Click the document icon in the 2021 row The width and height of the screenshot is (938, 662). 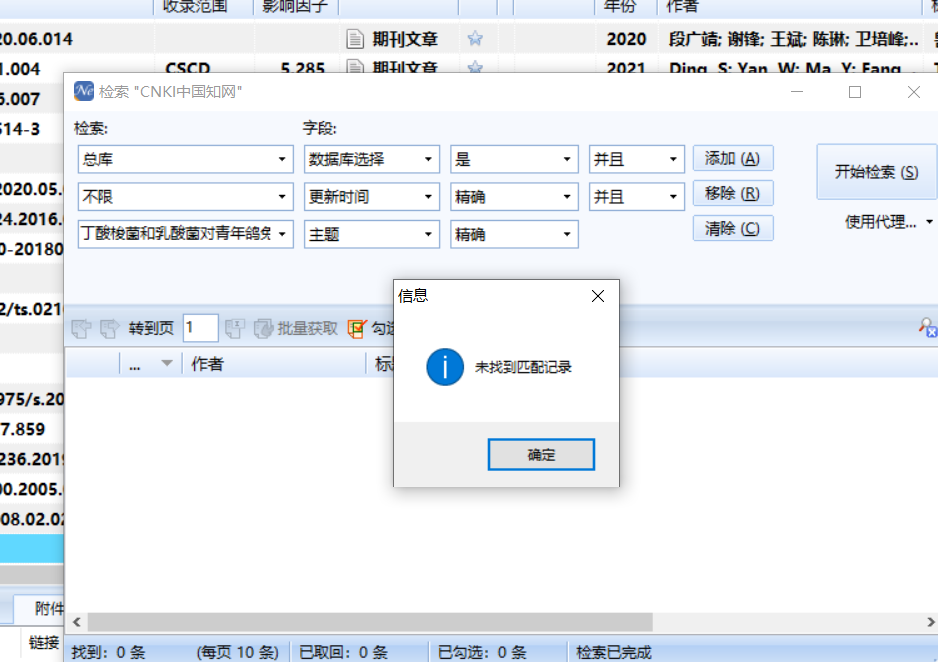355,66
